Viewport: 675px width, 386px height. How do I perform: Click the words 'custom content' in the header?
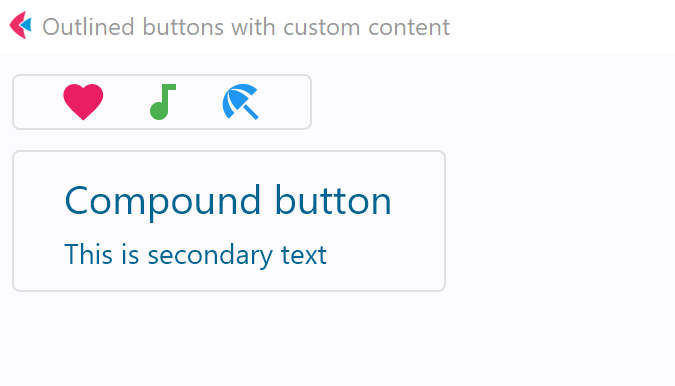click(366, 28)
